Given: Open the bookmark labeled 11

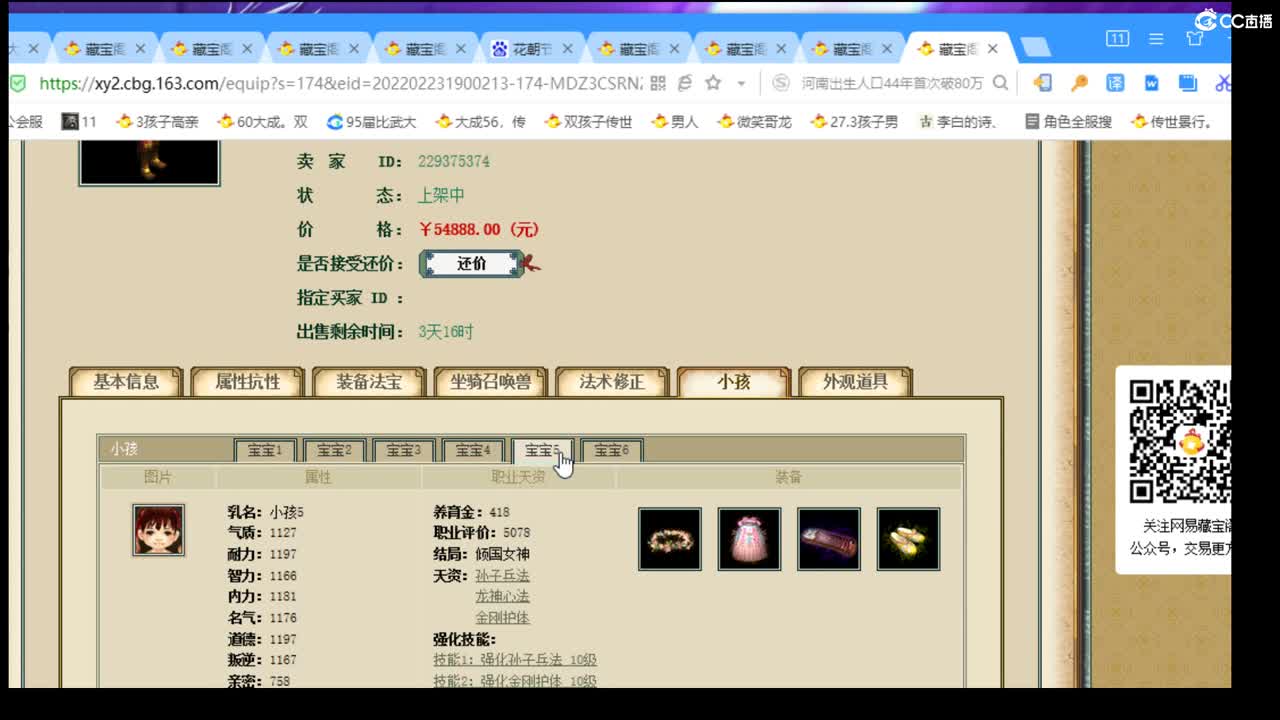Looking at the screenshot, I should [79, 122].
